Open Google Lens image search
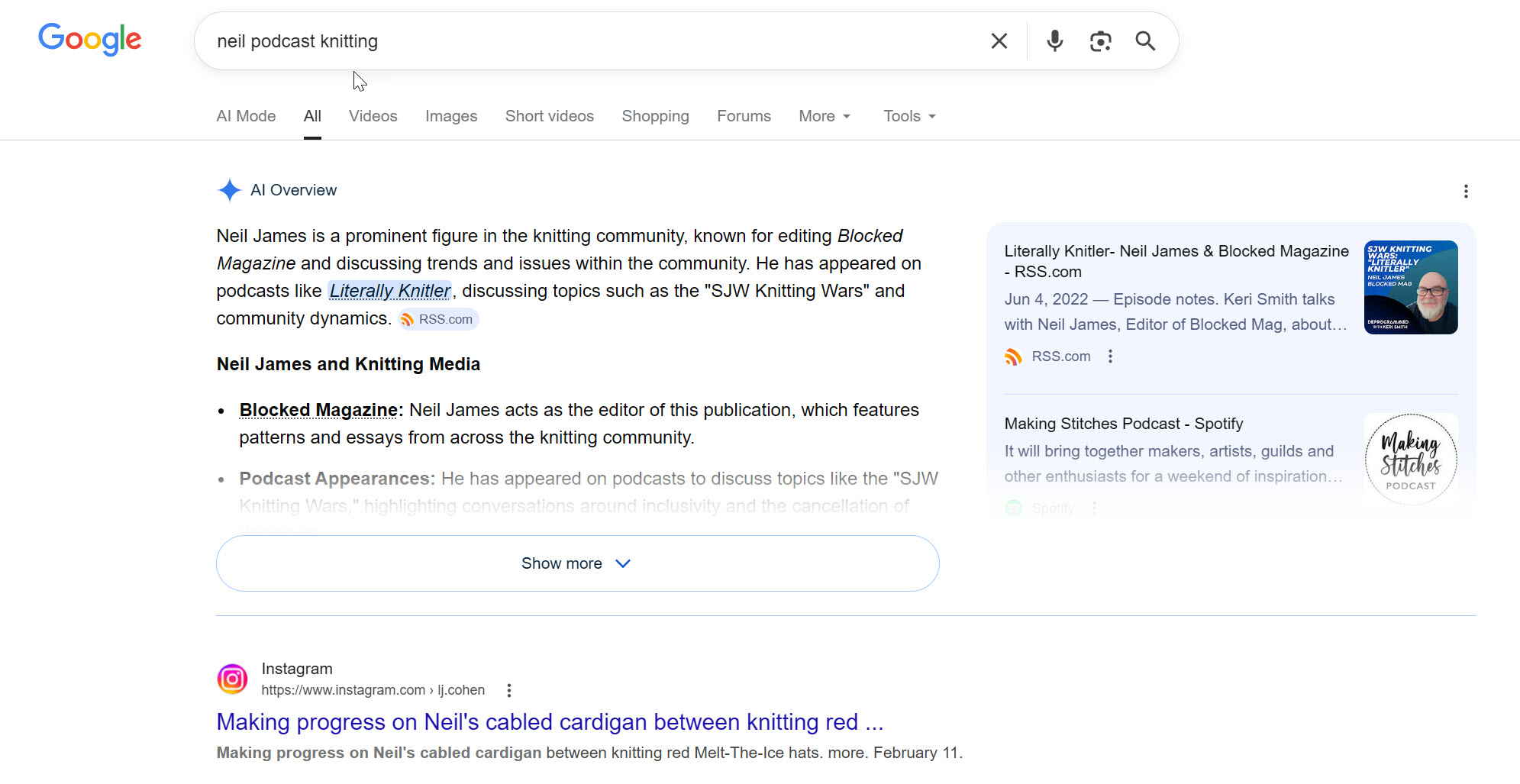 1100,41
